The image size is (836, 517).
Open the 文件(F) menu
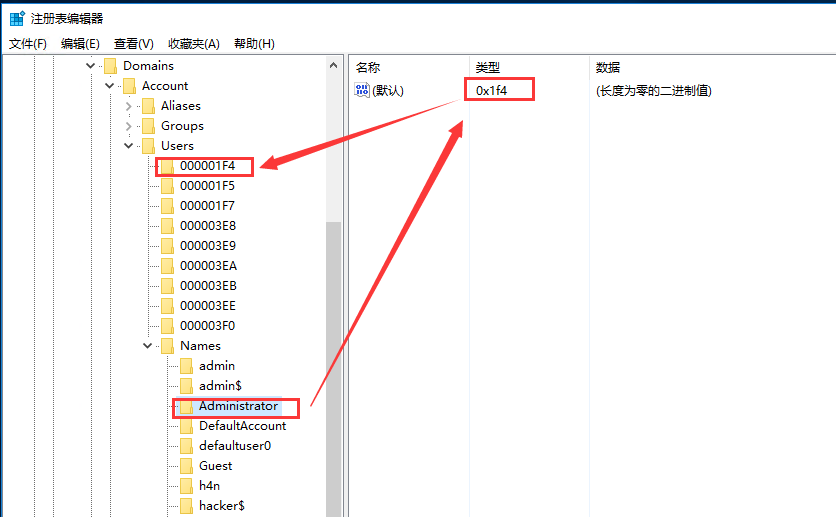click(x=28, y=44)
